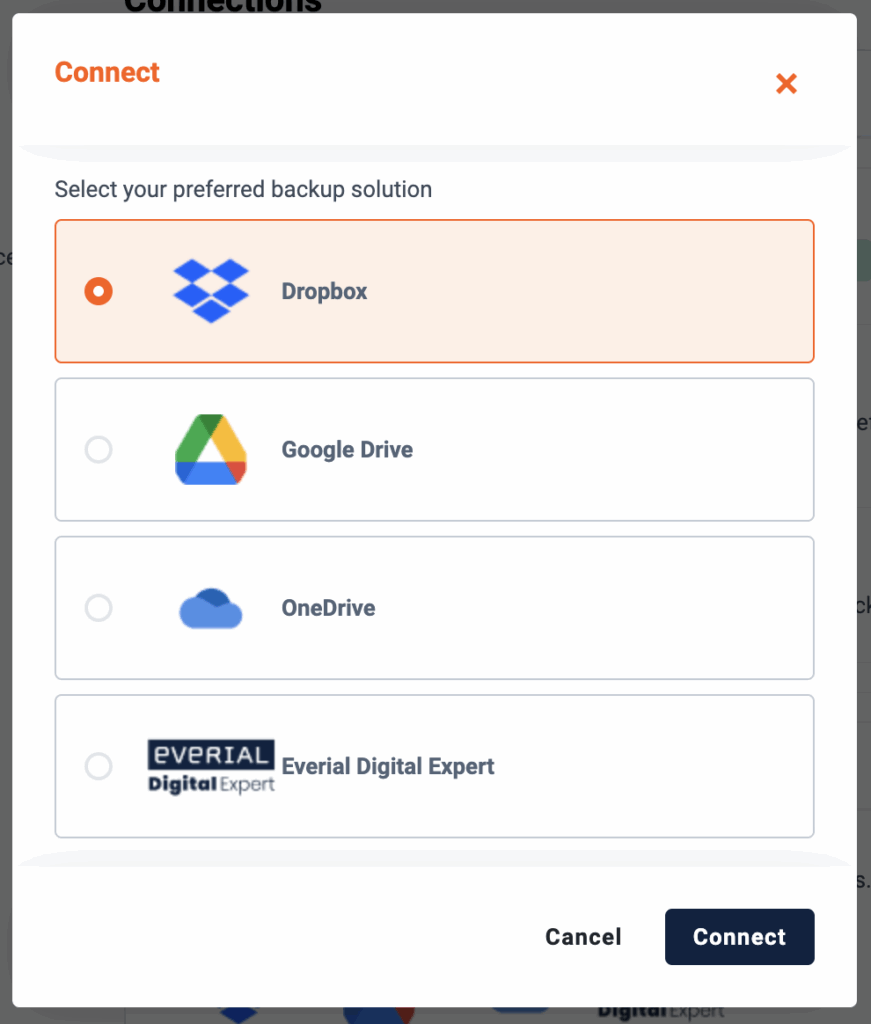Confirm with the dark Connect button
The height and width of the screenshot is (1024, 871).
pyautogui.click(x=739, y=936)
